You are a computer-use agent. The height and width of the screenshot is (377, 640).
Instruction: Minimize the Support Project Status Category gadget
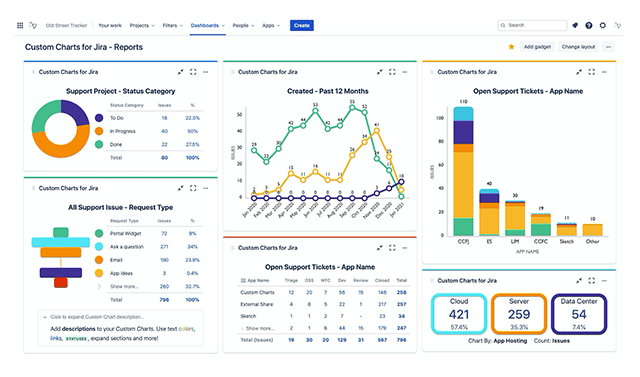click(x=180, y=72)
